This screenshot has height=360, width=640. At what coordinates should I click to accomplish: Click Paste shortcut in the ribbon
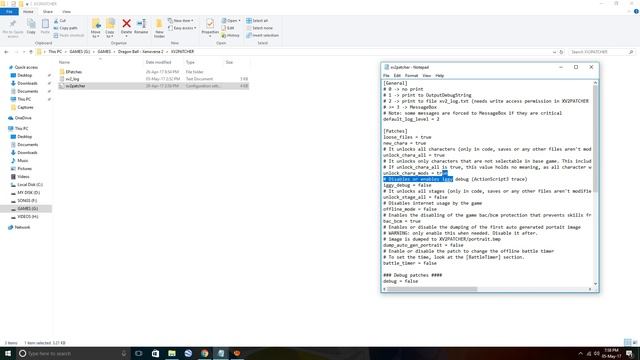click(x=69, y=36)
